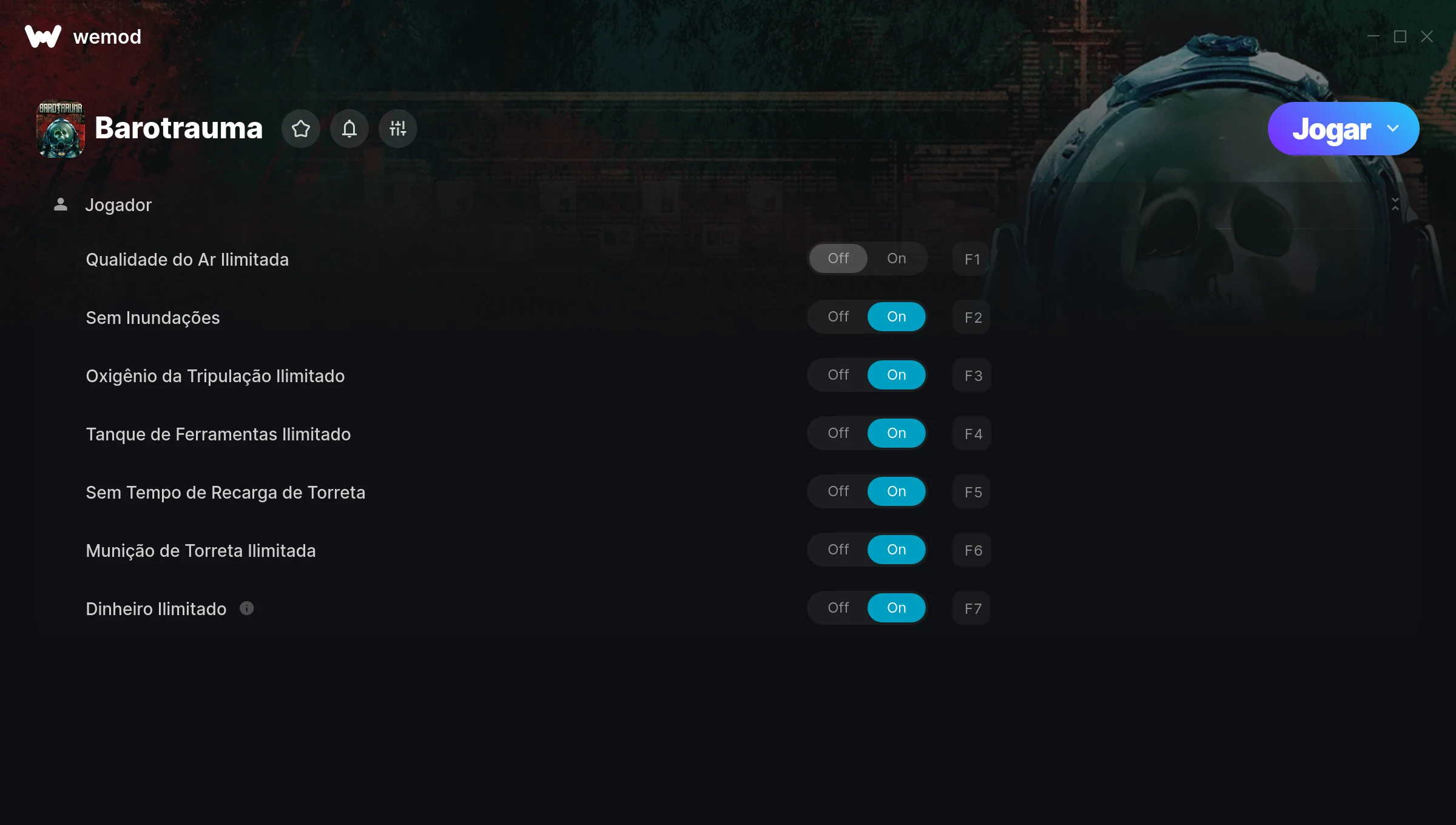
Task: Maximize the WeMod window
Action: pos(1400,36)
